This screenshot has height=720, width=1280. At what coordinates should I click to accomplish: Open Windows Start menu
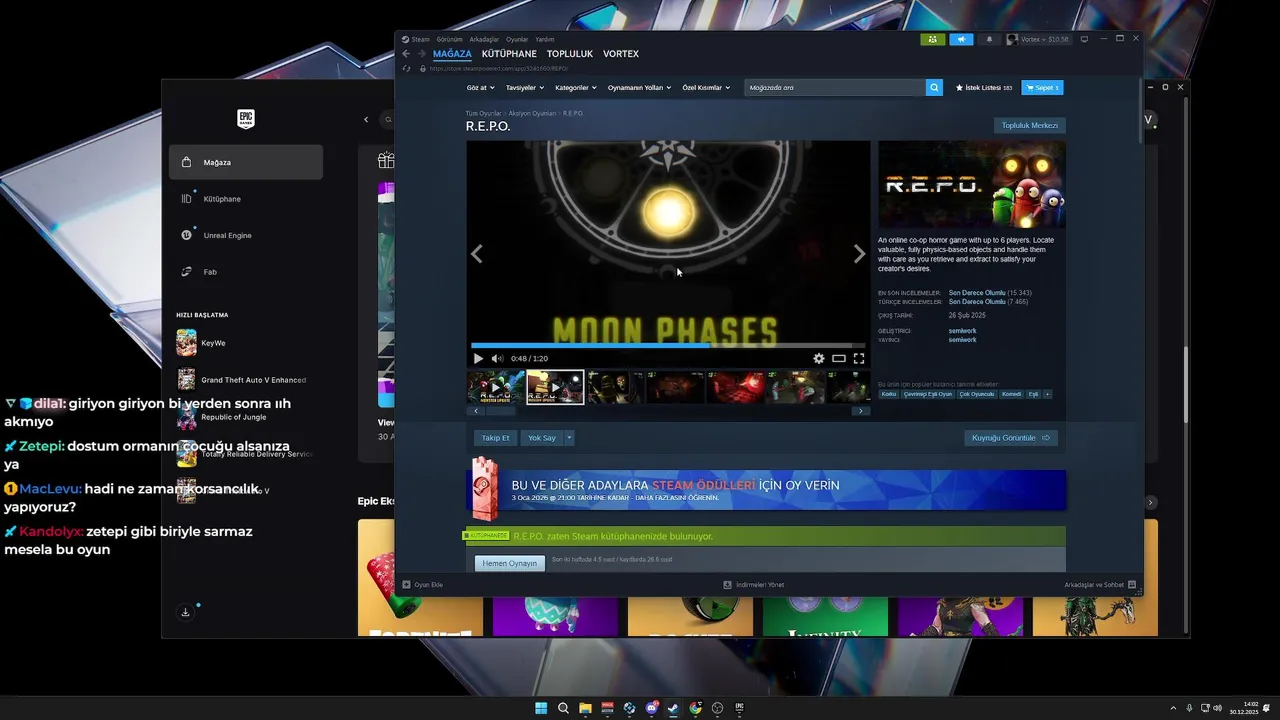click(541, 708)
